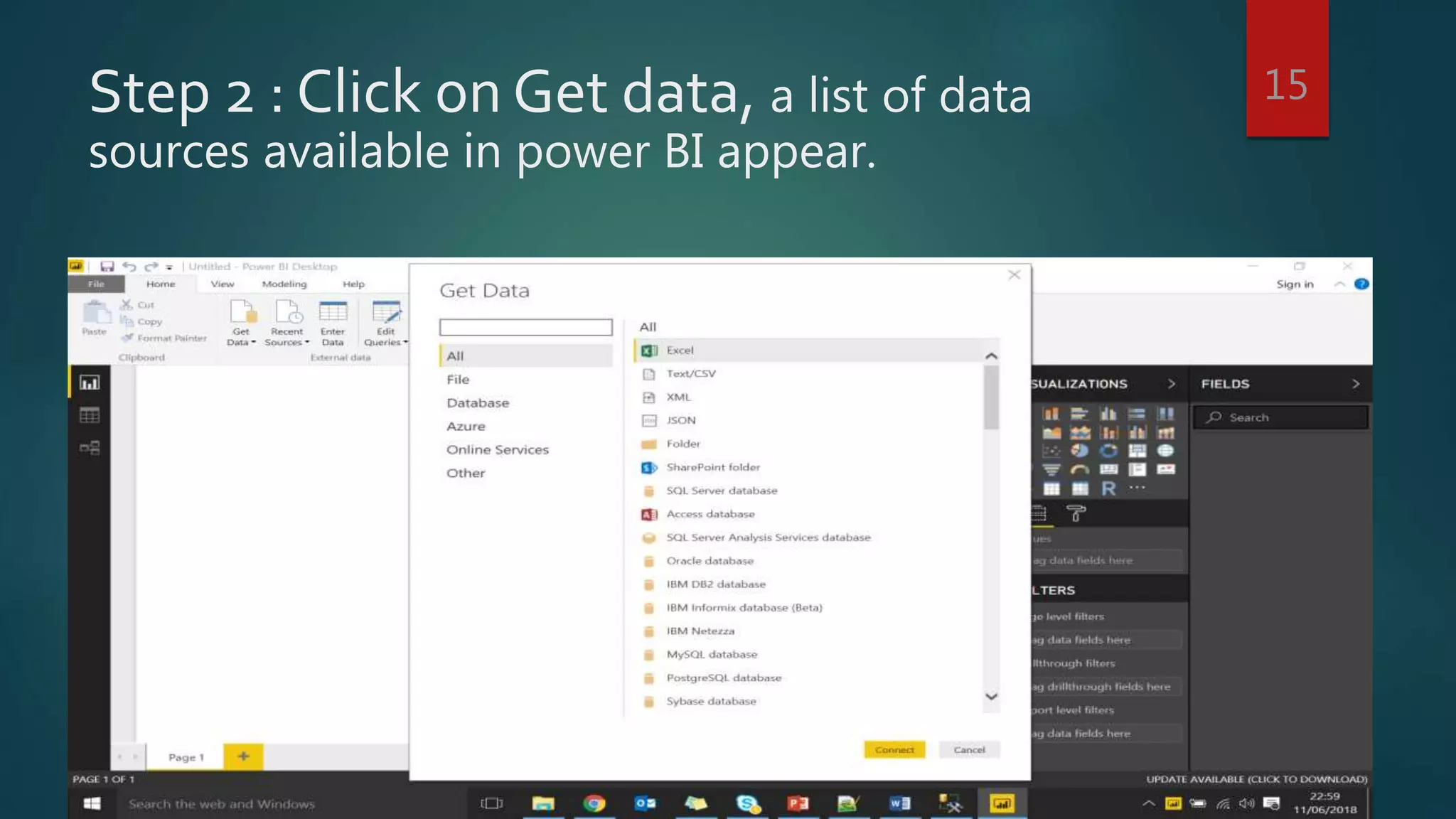Click the Cut command icon
Image resolution: width=1456 pixels, height=819 pixels.
(127, 305)
